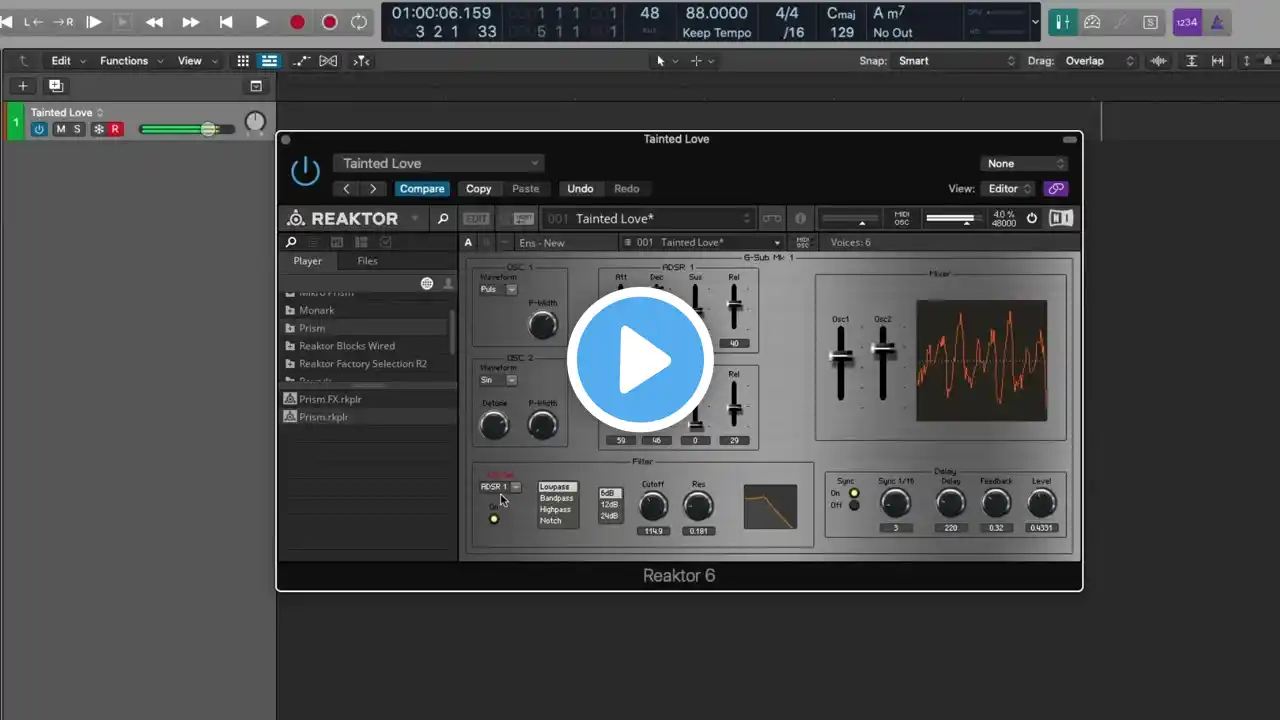
Task: Open the Smart Controls dial icon
Action: pos(1092,22)
